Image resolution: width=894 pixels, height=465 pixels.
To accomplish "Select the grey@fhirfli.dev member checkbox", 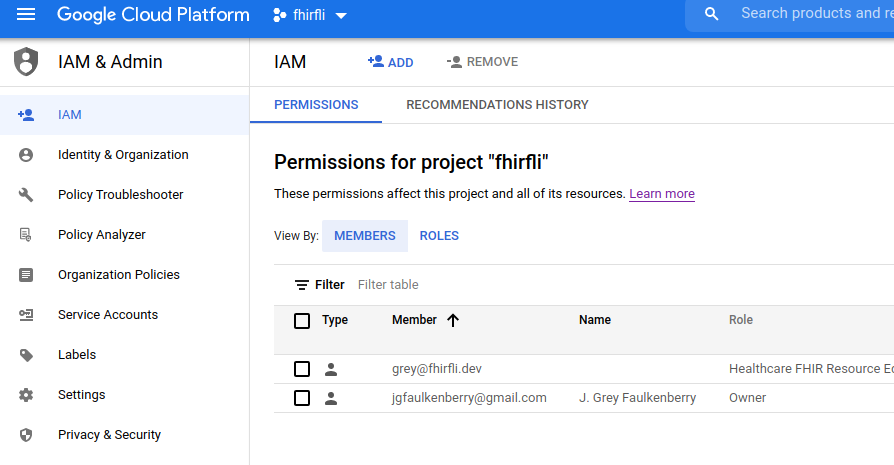I will pyautogui.click(x=302, y=369).
